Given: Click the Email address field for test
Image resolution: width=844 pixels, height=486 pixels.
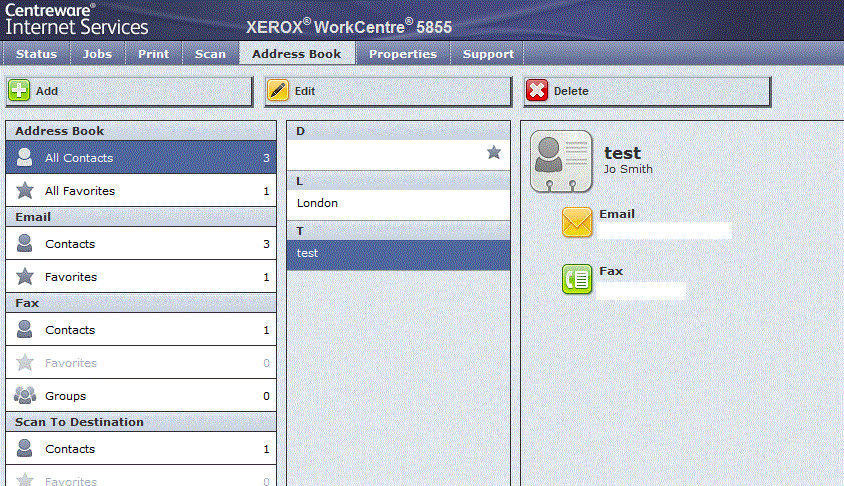Looking at the screenshot, I should tap(664, 231).
